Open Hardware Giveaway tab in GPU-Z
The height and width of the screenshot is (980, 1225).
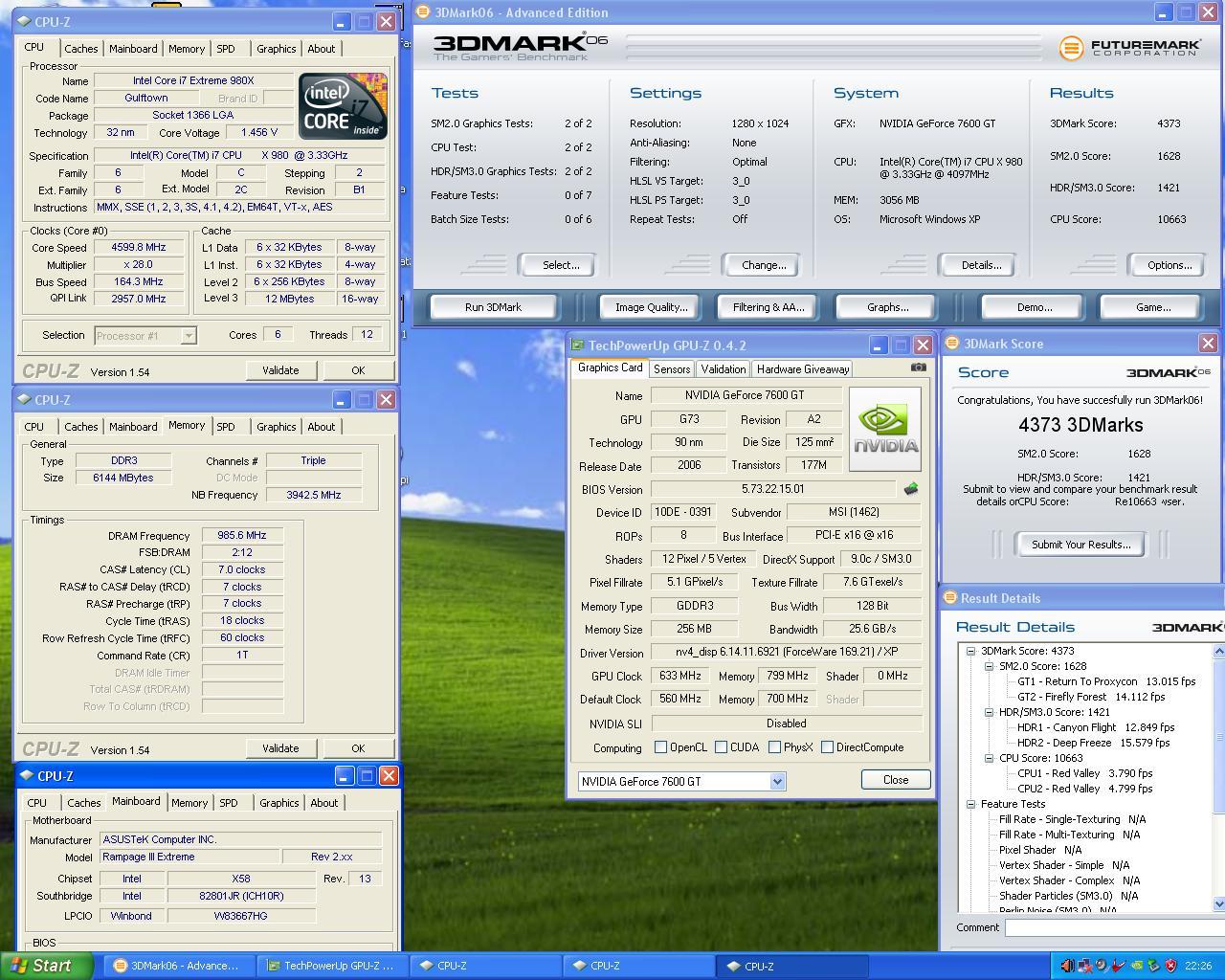(x=803, y=369)
